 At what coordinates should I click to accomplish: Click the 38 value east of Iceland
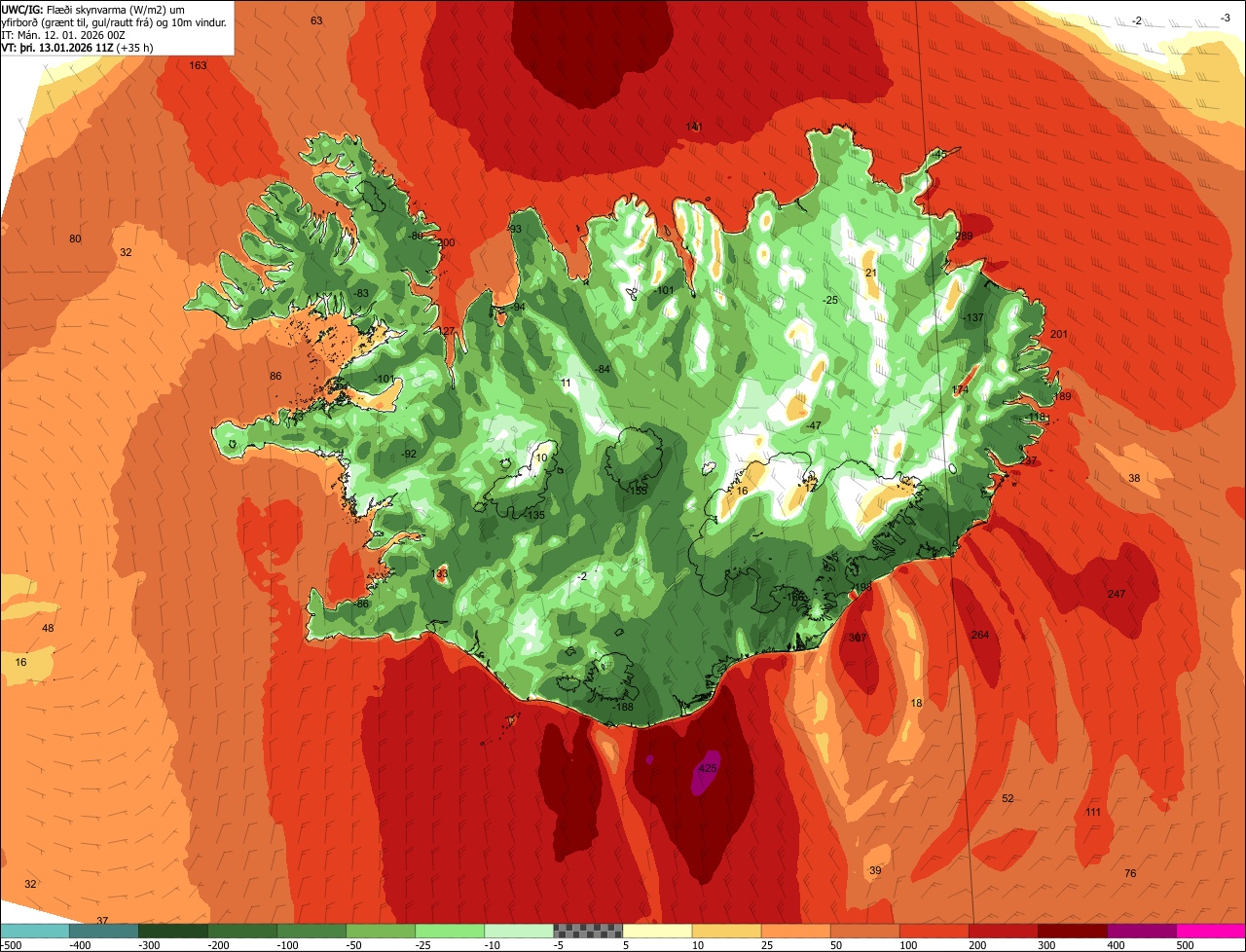(x=1134, y=478)
